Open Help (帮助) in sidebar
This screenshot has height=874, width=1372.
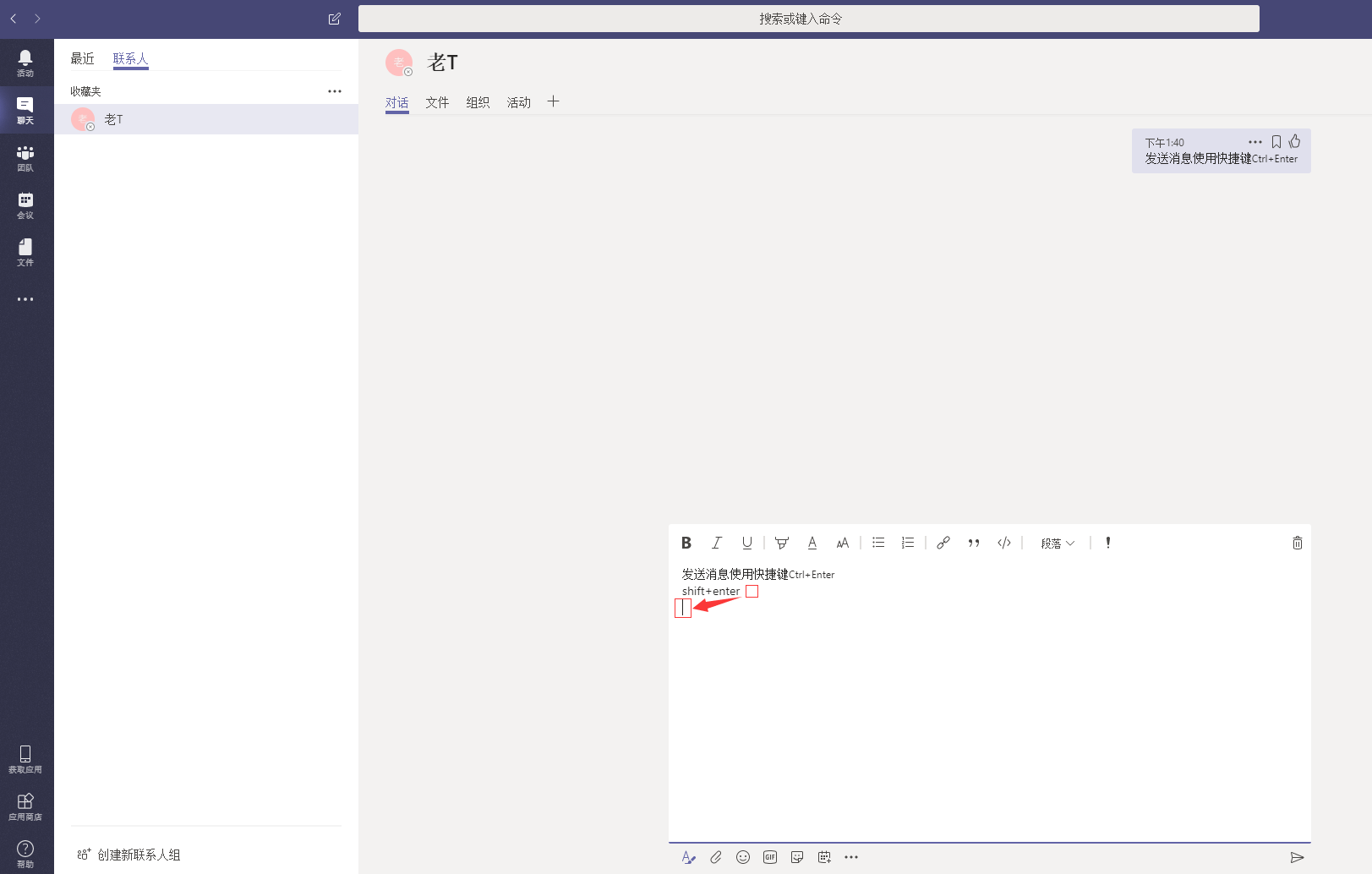(25, 854)
